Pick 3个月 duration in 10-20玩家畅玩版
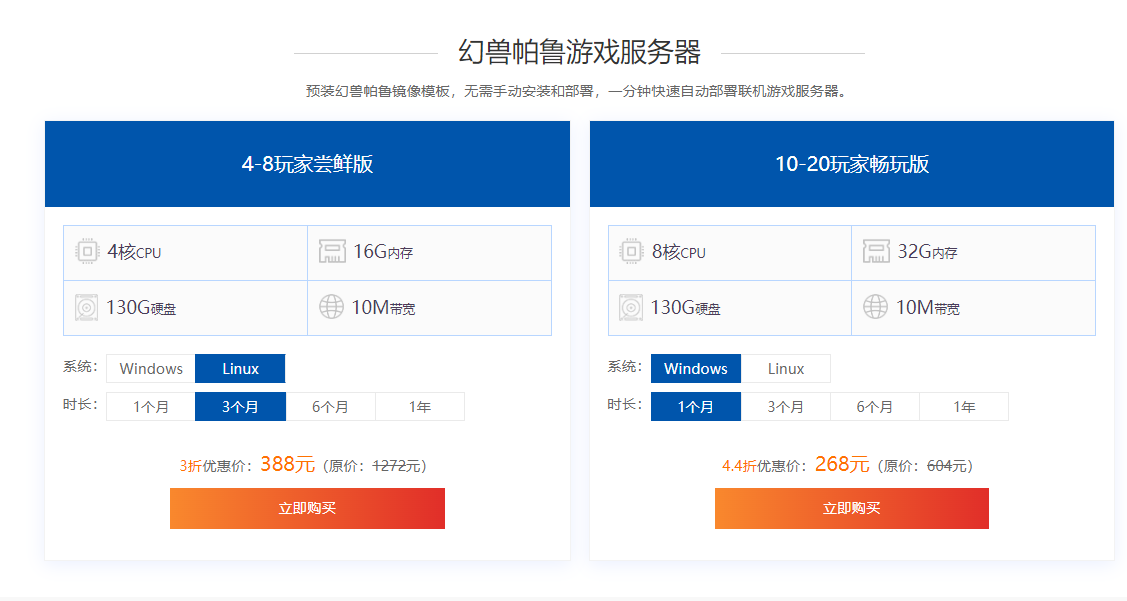Screen dimensions: 1127x601 point(785,407)
